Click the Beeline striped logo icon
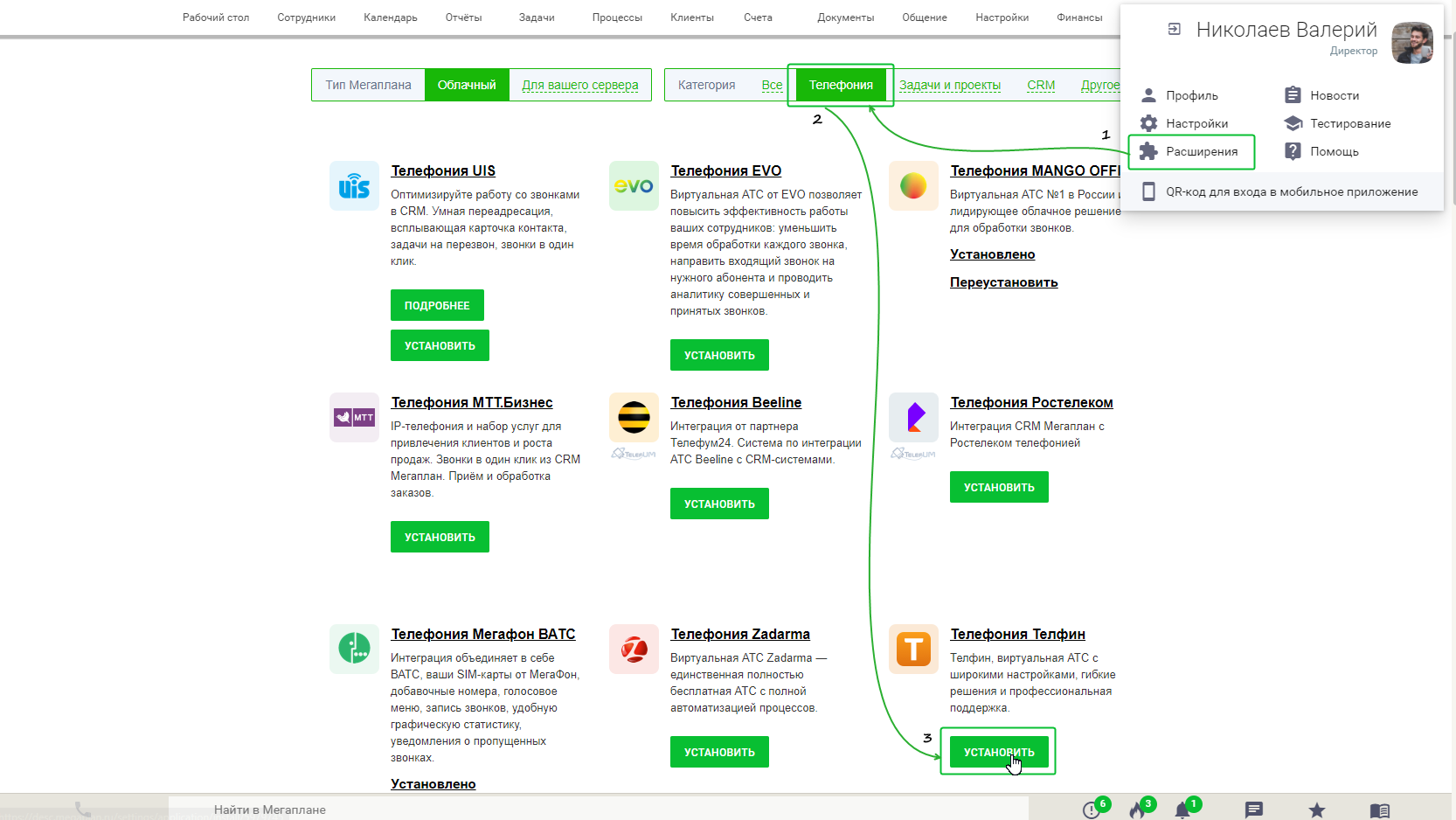The height and width of the screenshot is (820, 1456). click(634, 417)
